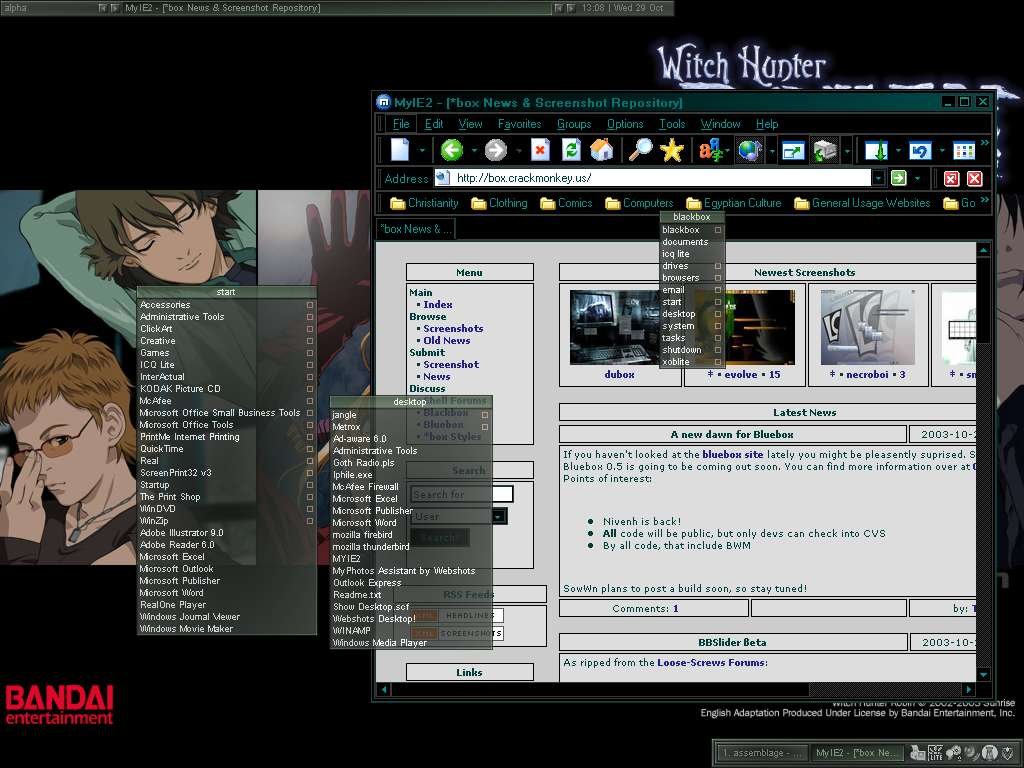Viewport: 1024px width, 768px height.
Task: Click the colored grid toolbar icon
Action: (964, 151)
